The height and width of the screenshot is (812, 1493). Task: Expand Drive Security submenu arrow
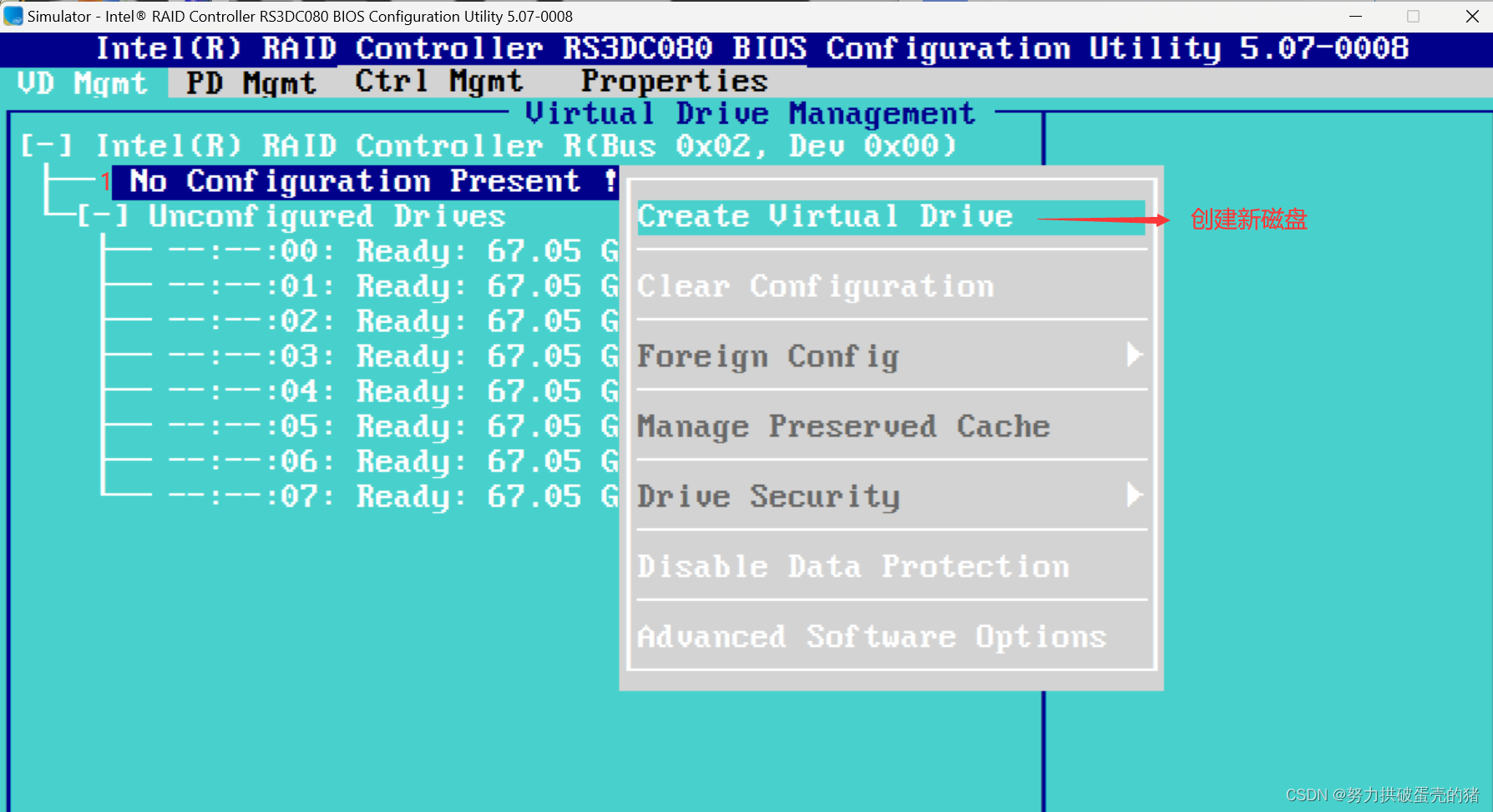coord(1133,495)
